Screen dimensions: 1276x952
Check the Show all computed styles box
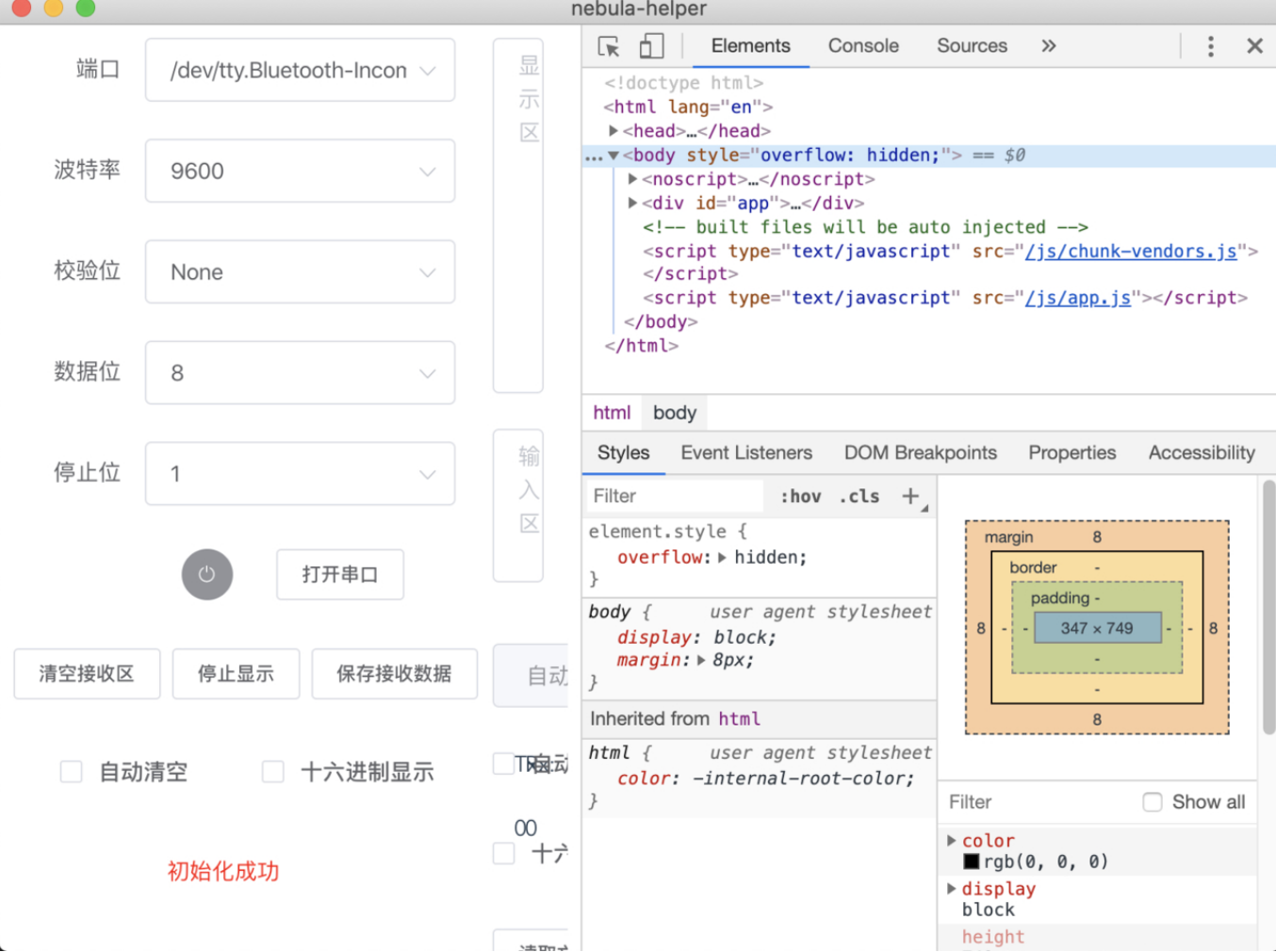pos(1152,802)
